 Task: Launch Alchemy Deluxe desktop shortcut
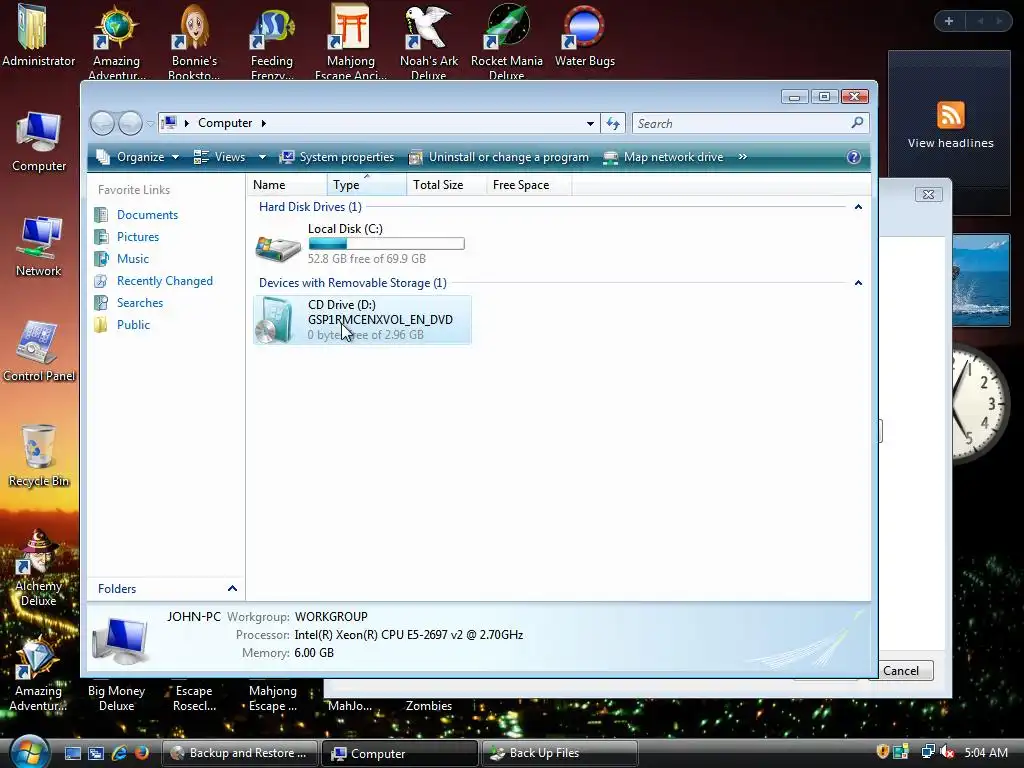39,568
